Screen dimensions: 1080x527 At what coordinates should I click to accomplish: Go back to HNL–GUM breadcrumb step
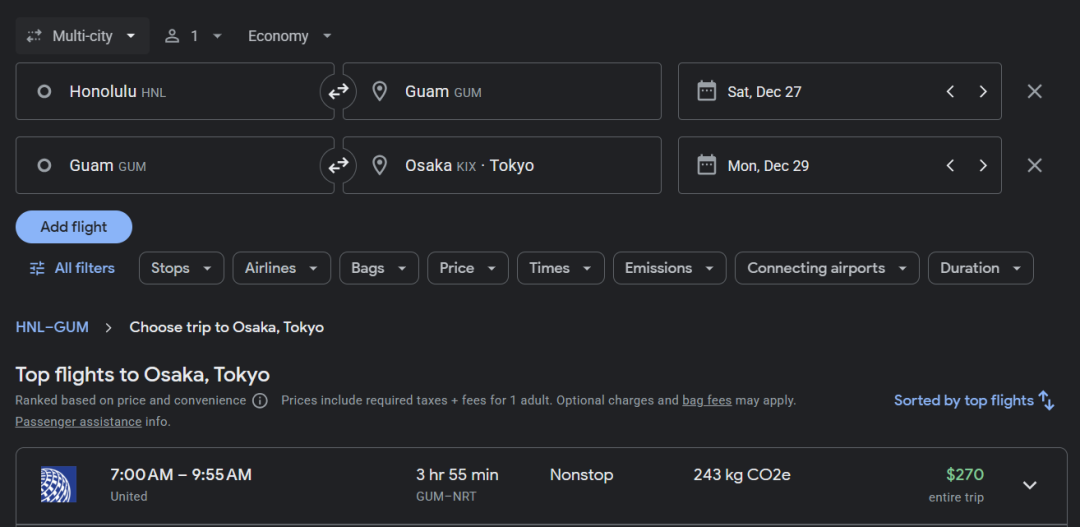tap(52, 327)
